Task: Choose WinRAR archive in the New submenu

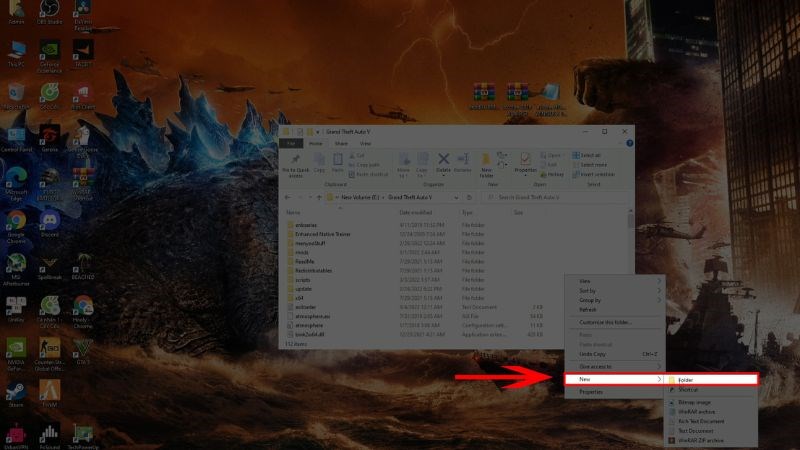Action: (x=711, y=412)
